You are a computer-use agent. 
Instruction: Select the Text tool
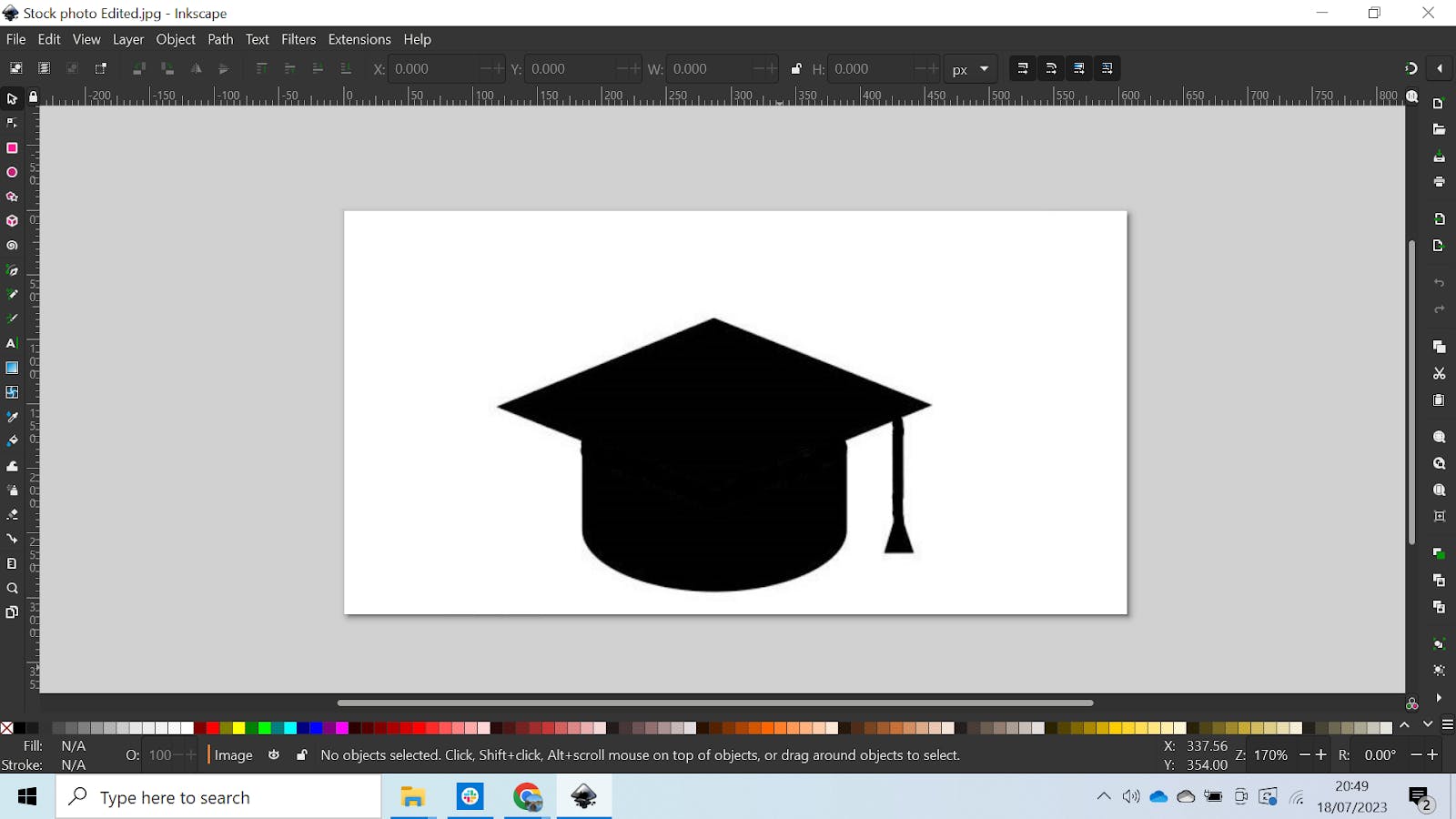pos(12,343)
